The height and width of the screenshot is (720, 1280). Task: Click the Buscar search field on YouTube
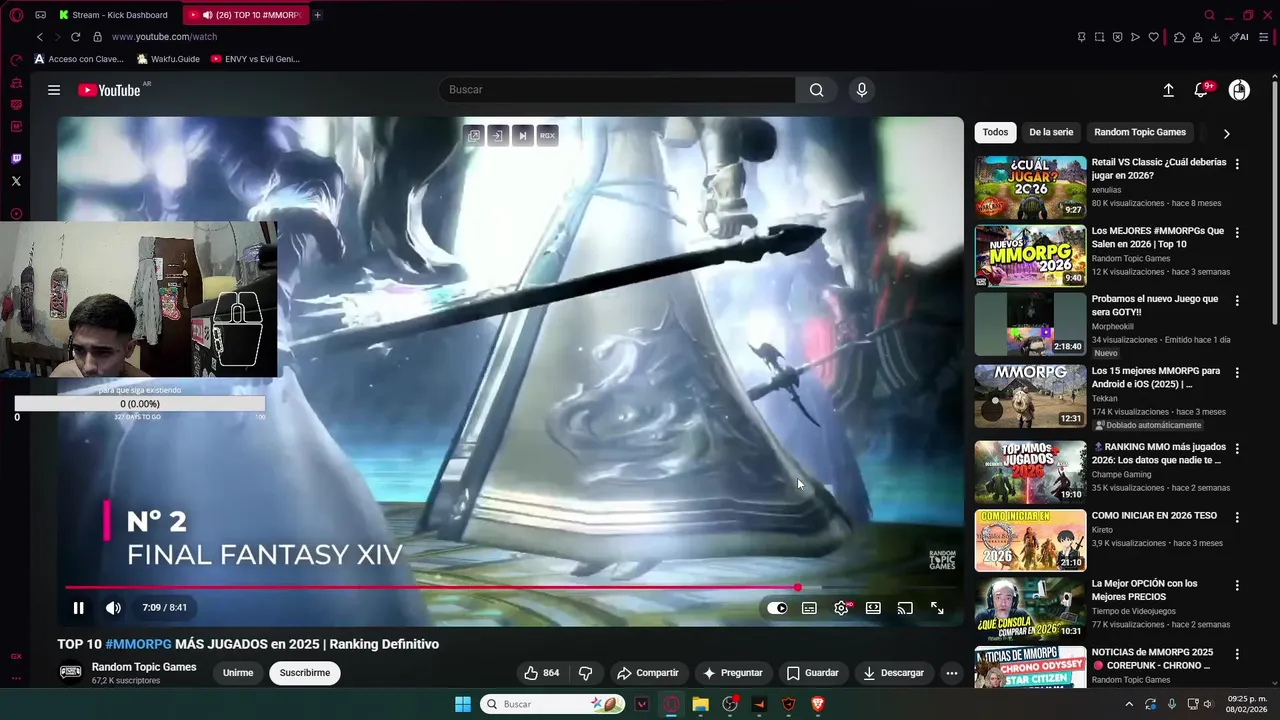coord(617,90)
